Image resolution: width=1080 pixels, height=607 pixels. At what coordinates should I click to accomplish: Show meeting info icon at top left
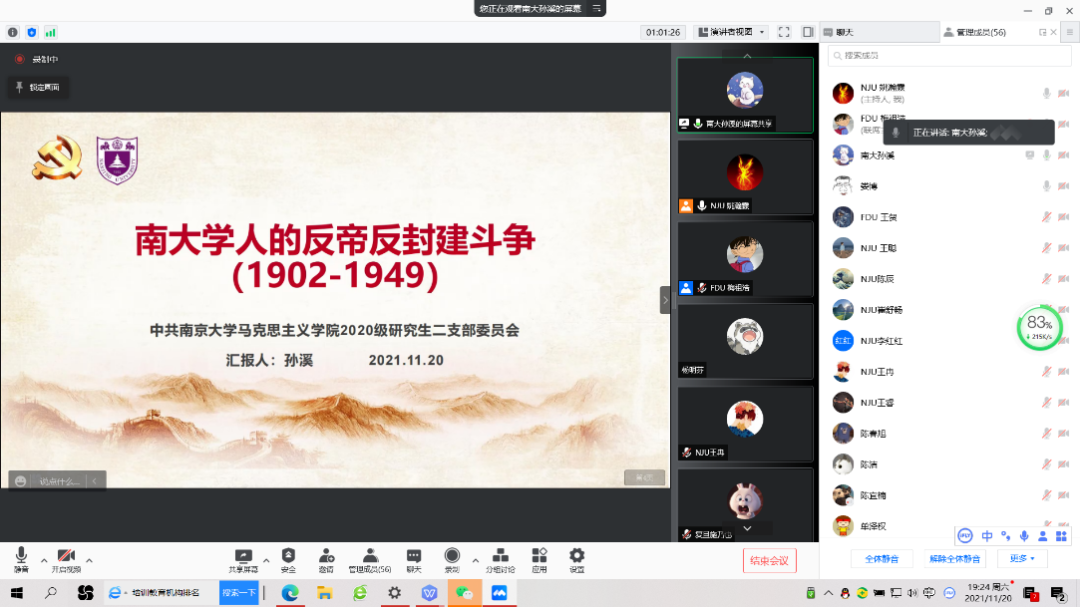(x=13, y=32)
